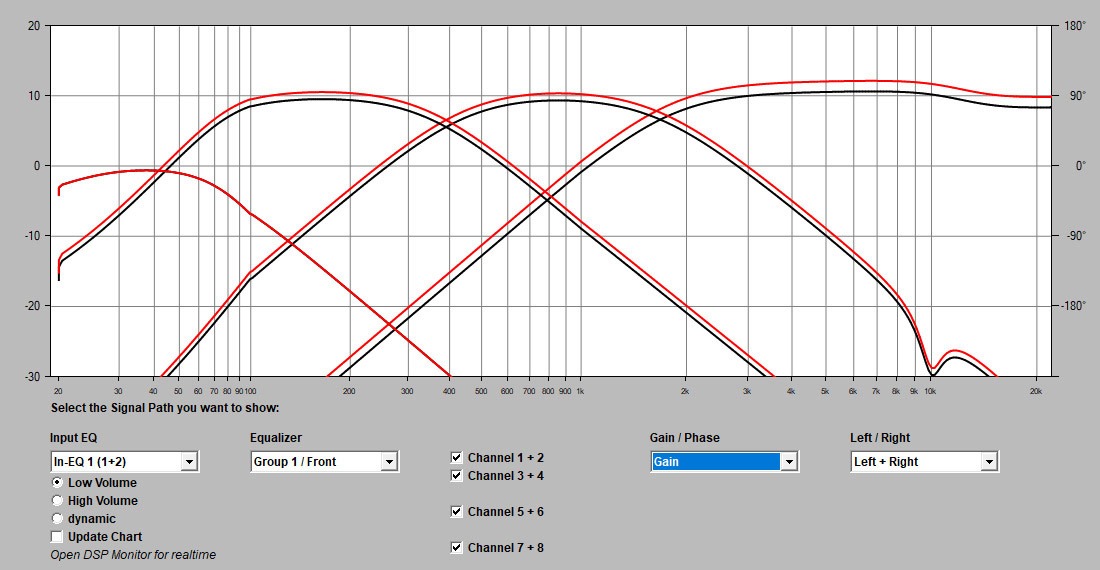Click the 180° phase axis label at top

pyautogui.click(x=1075, y=26)
